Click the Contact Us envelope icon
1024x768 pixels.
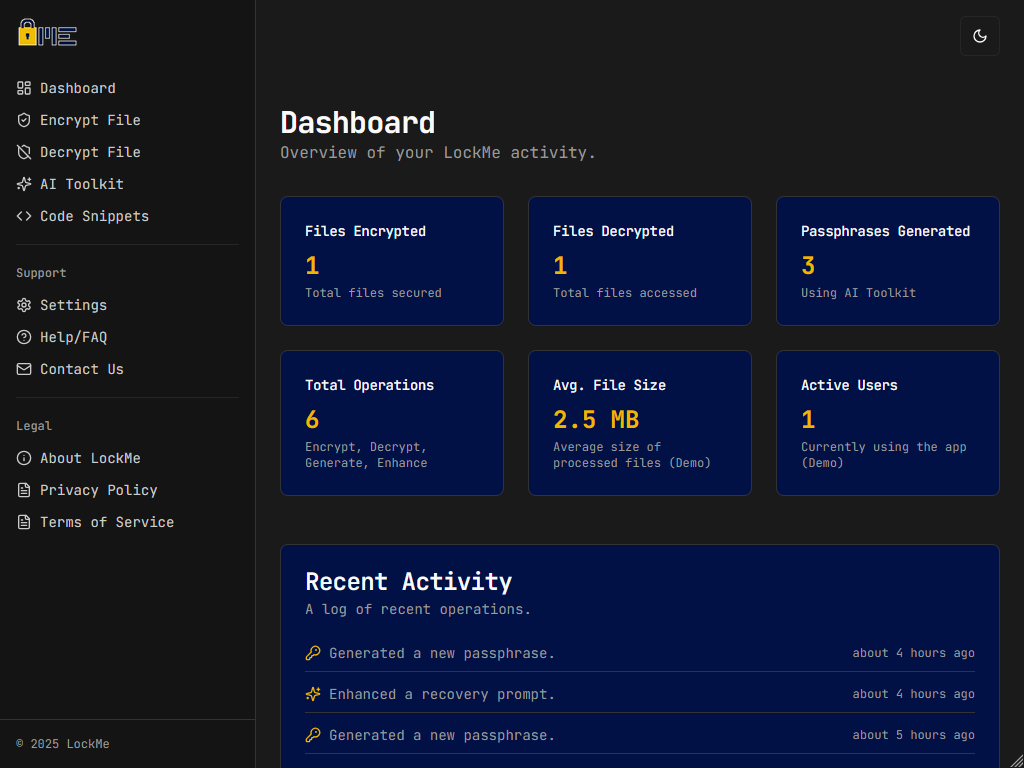(24, 369)
